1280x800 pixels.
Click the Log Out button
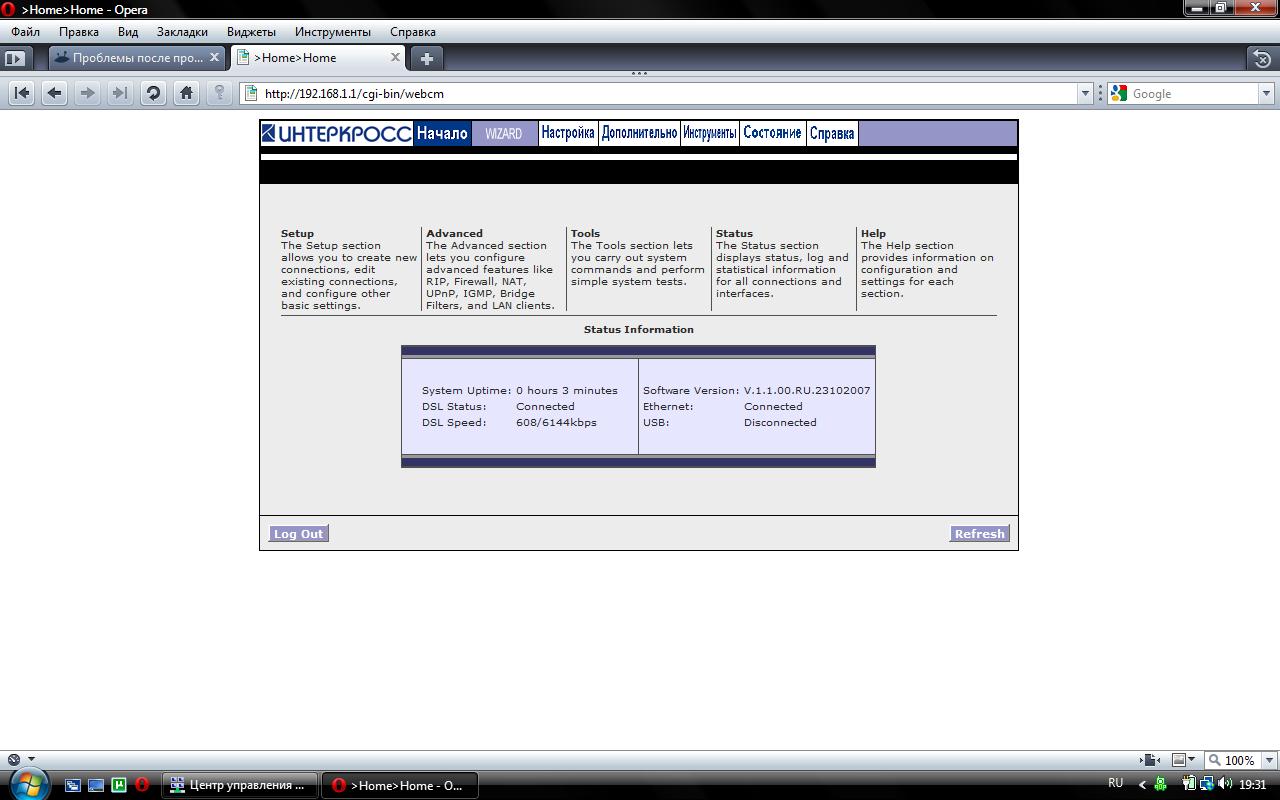click(x=298, y=534)
